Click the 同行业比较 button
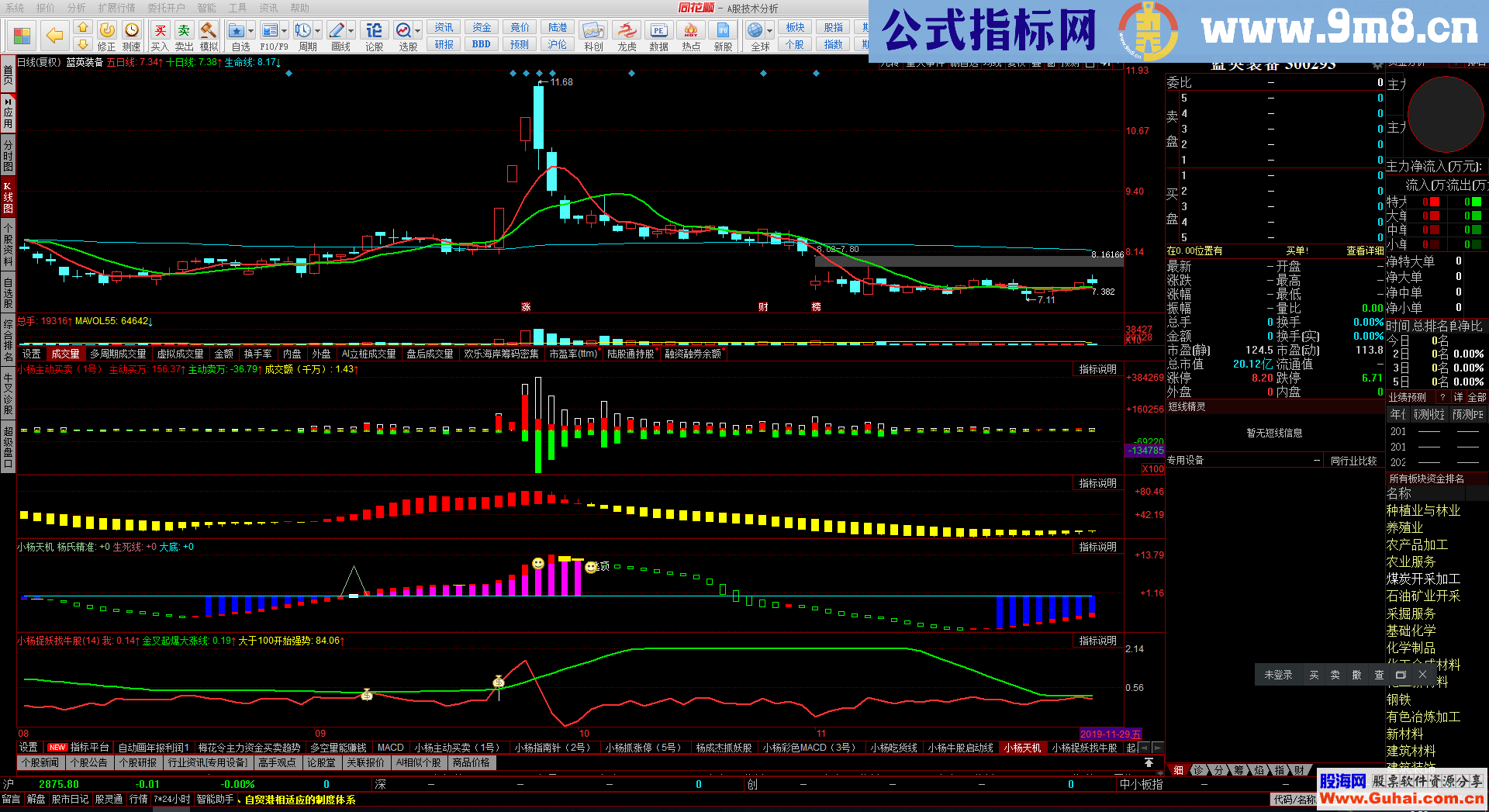The width and height of the screenshot is (1489, 812). click(1353, 461)
